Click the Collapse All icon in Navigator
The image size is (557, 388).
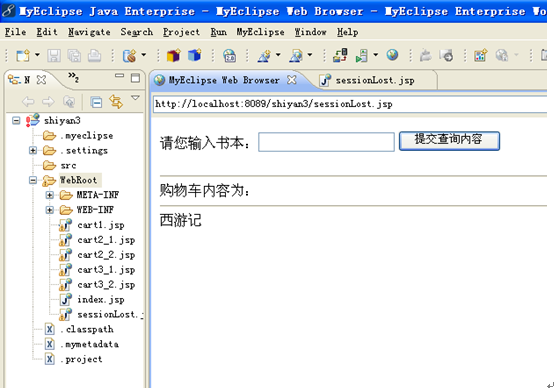(96, 102)
